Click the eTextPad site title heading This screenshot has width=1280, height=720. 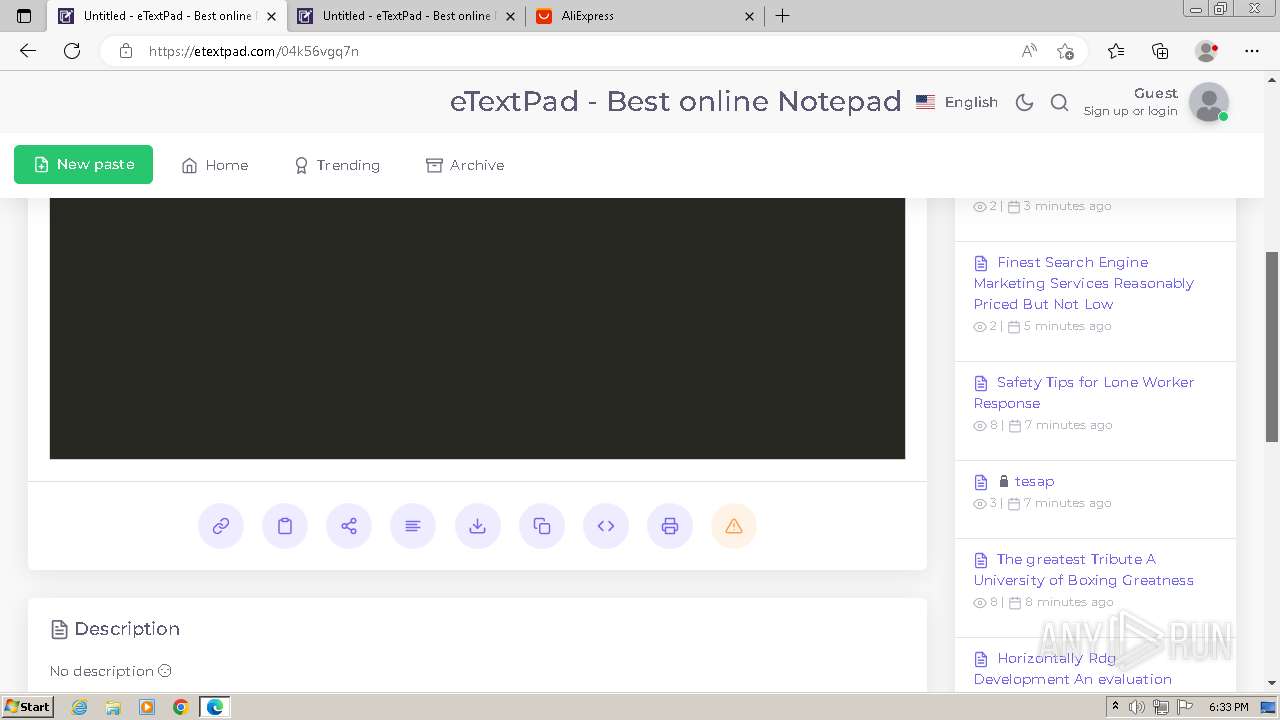click(676, 101)
